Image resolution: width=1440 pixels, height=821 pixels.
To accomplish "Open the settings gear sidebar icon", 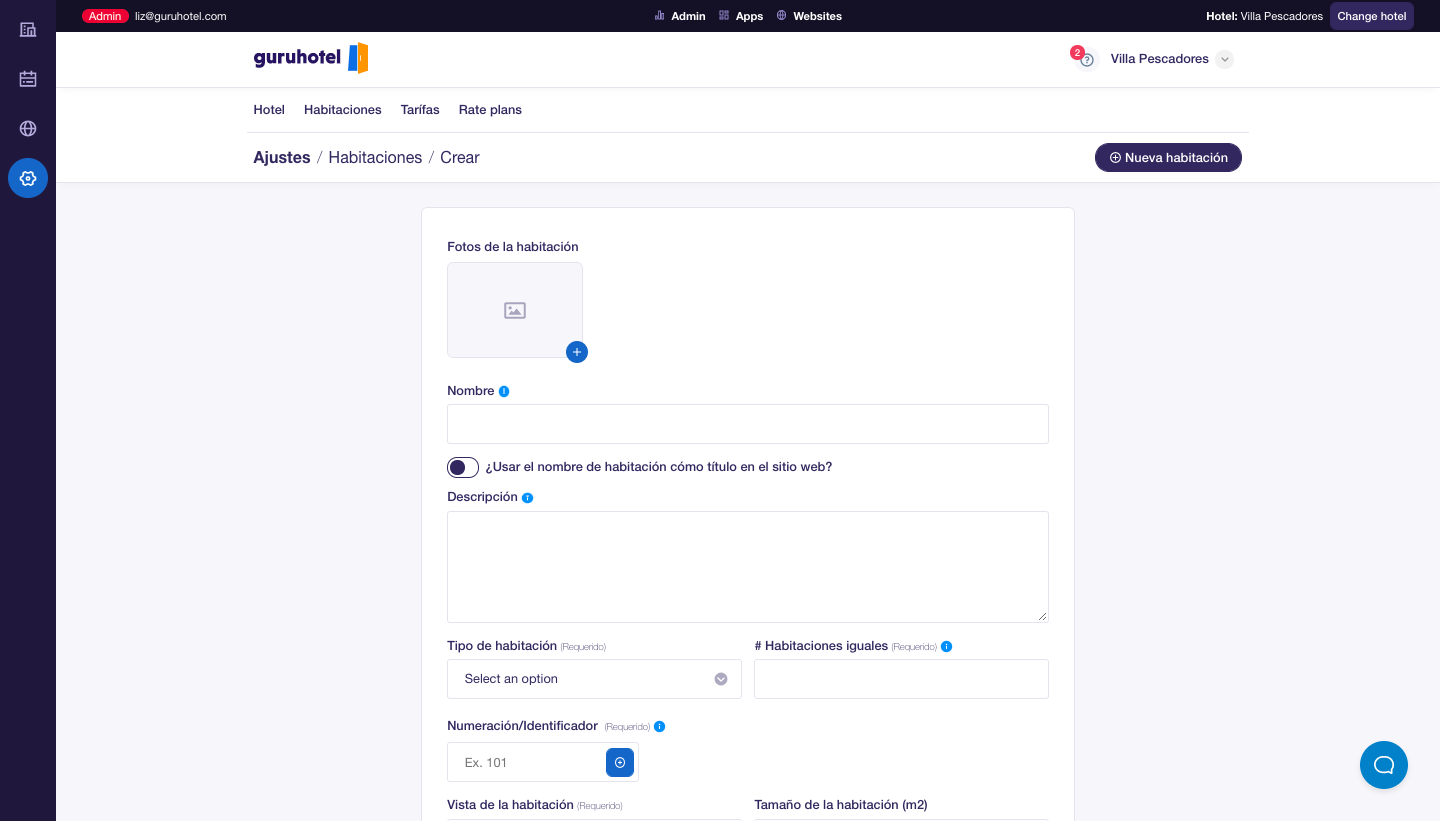I will (x=28, y=178).
